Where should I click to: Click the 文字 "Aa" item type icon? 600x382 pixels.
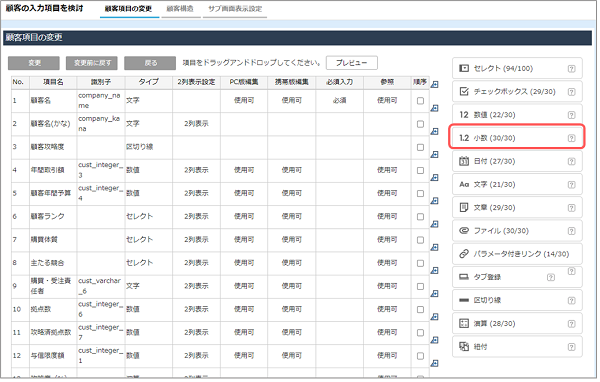[464, 184]
